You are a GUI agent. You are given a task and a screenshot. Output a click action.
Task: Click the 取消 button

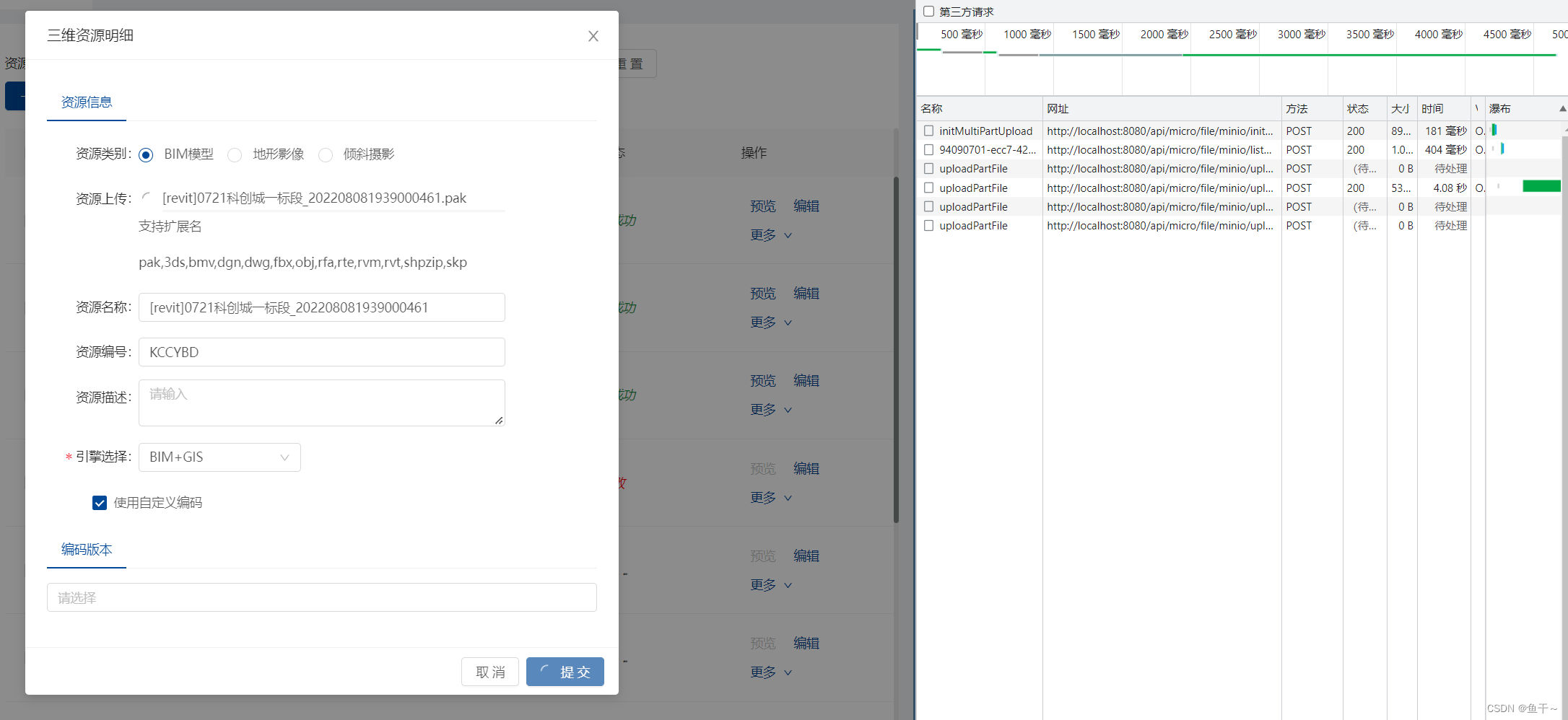coord(490,672)
